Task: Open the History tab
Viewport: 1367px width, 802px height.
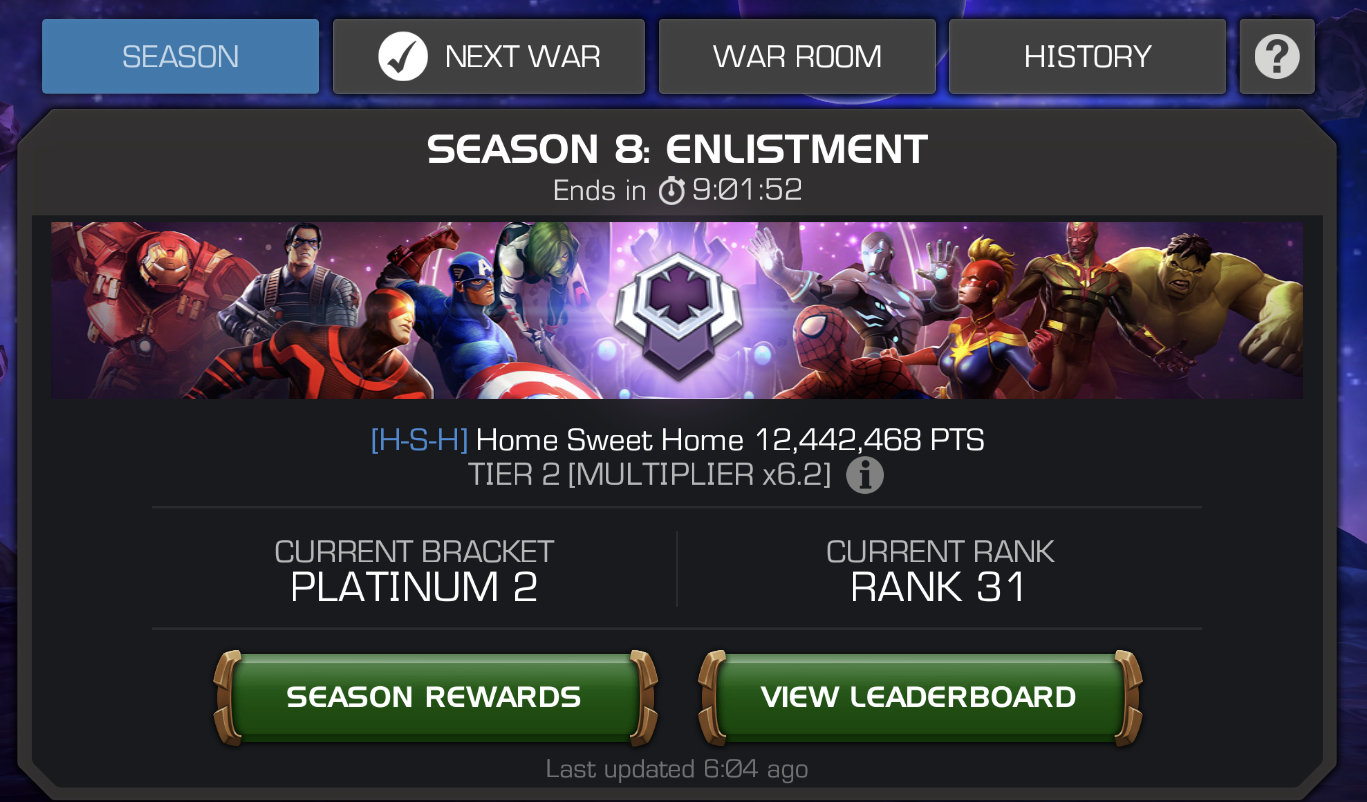Action: point(1087,57)
